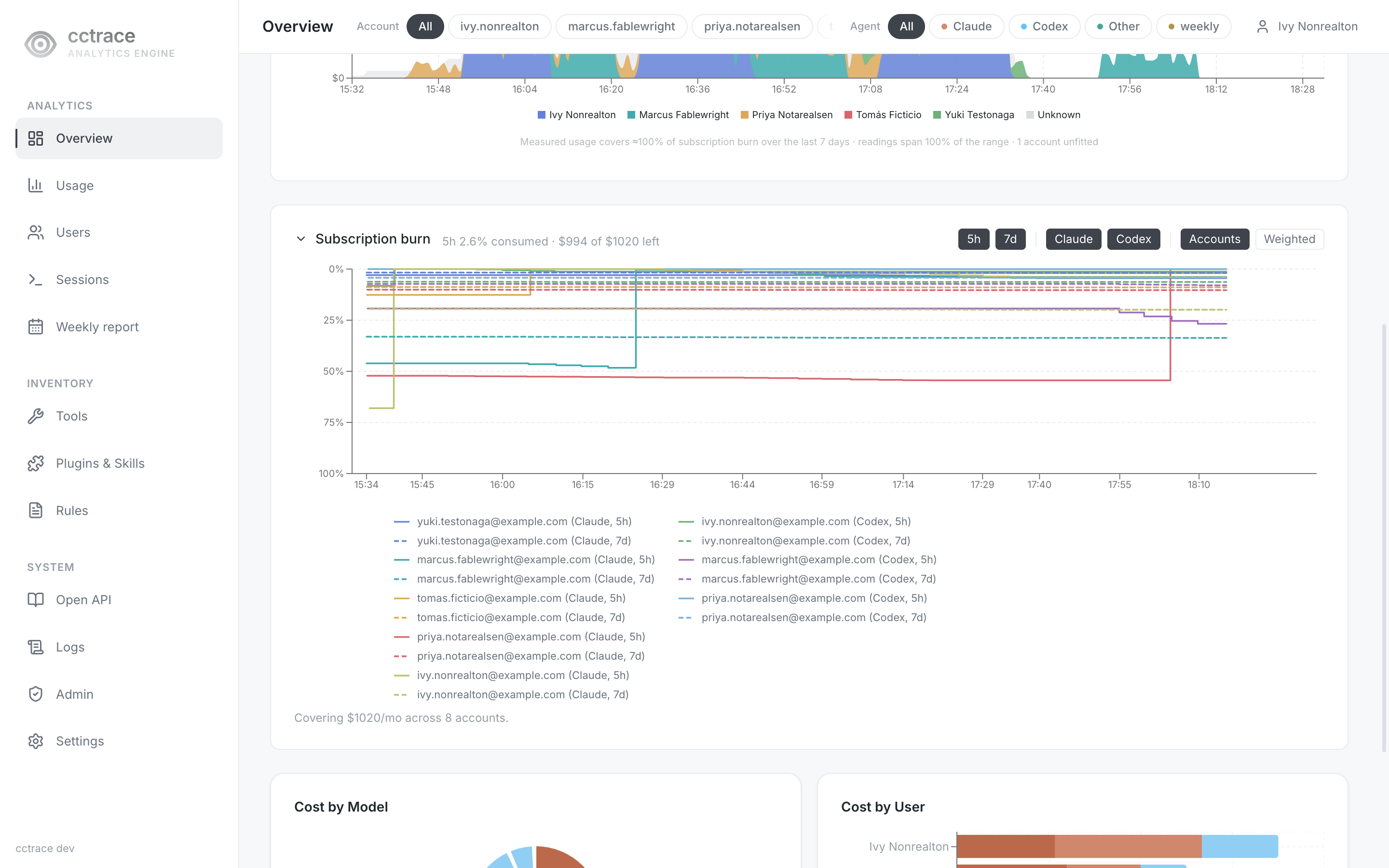Image resolution: width=1389 pixels, height=868 pixels.
Task: Open Overview via its grid icon
Action: point(36,138)
